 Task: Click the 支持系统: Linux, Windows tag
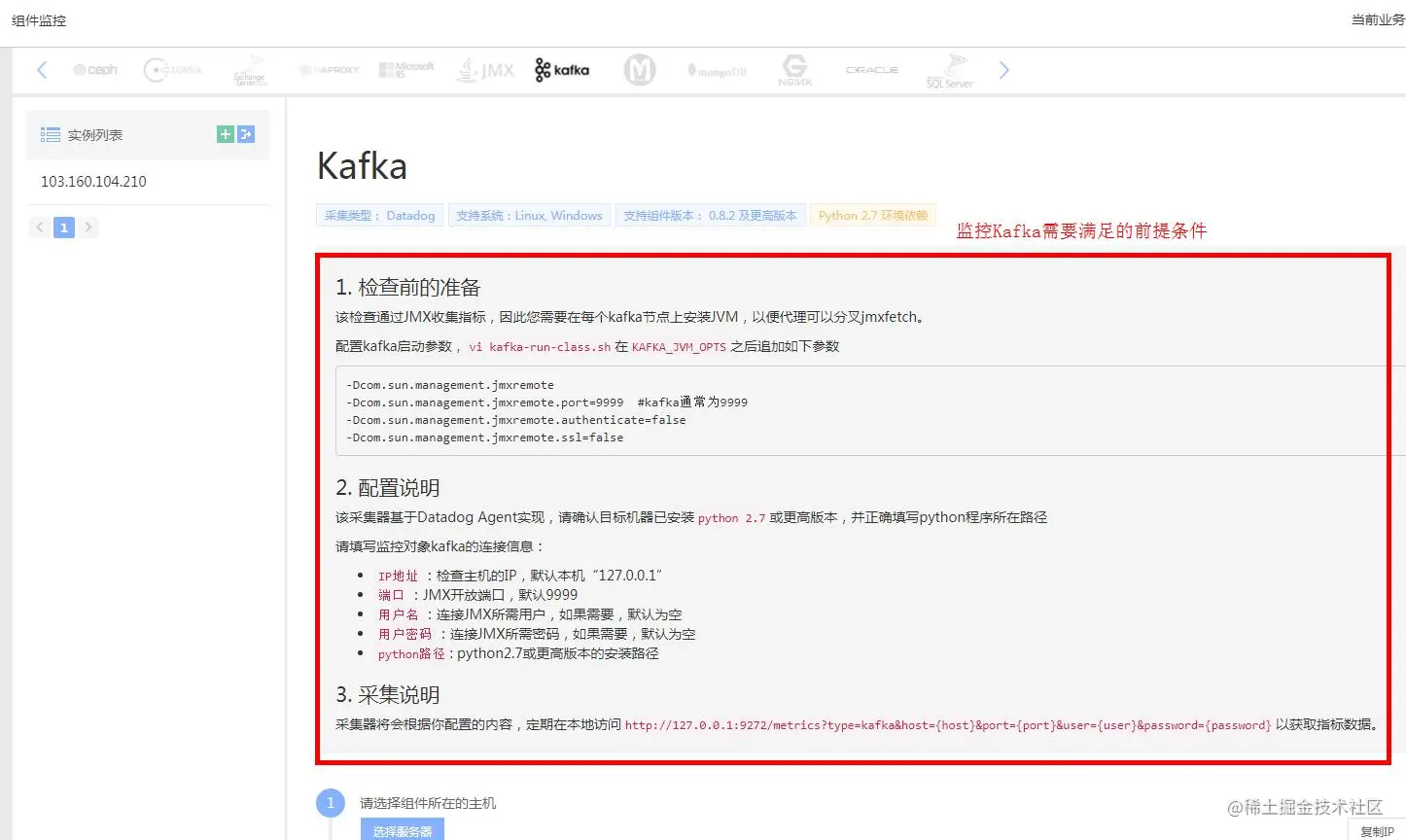pyautogui.click(x=529, y=215)
